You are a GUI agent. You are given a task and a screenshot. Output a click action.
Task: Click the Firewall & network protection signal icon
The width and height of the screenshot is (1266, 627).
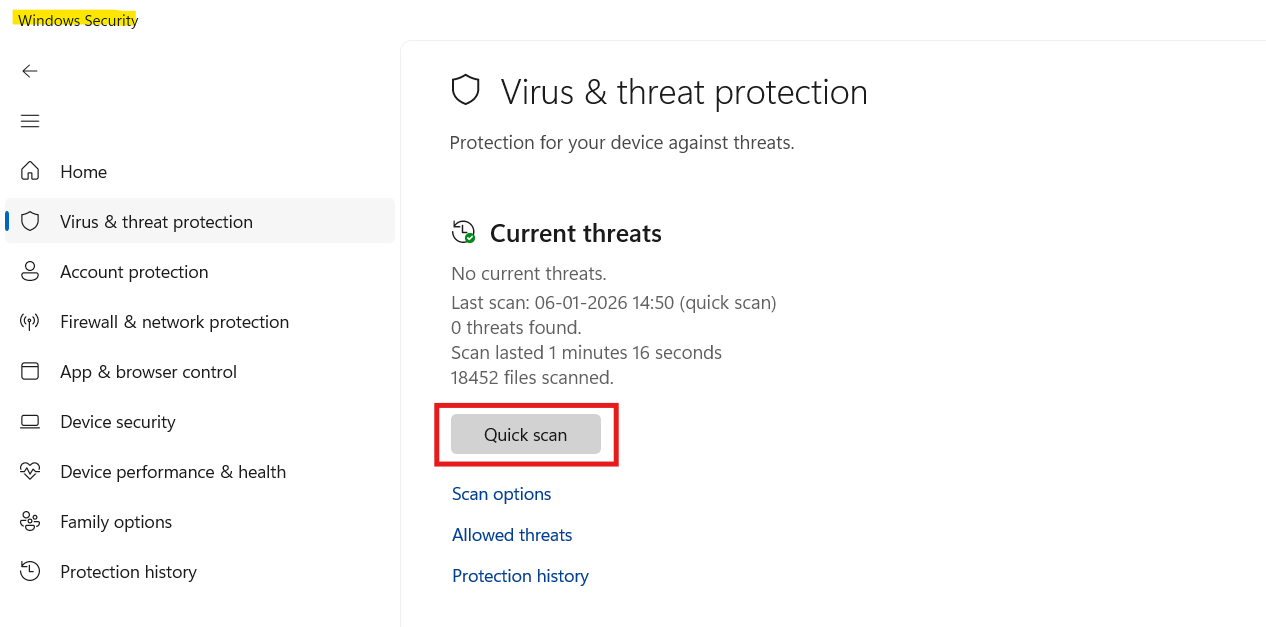pyautogui.click(x=30, y=321)
